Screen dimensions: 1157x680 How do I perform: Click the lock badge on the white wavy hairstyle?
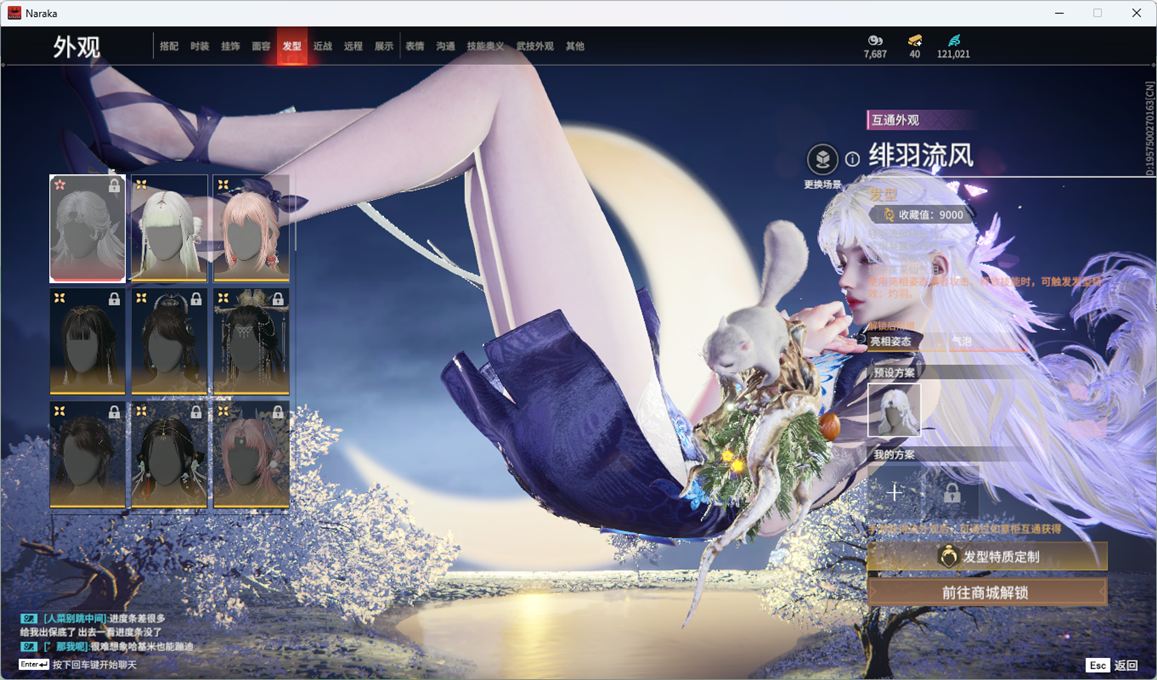114,185
